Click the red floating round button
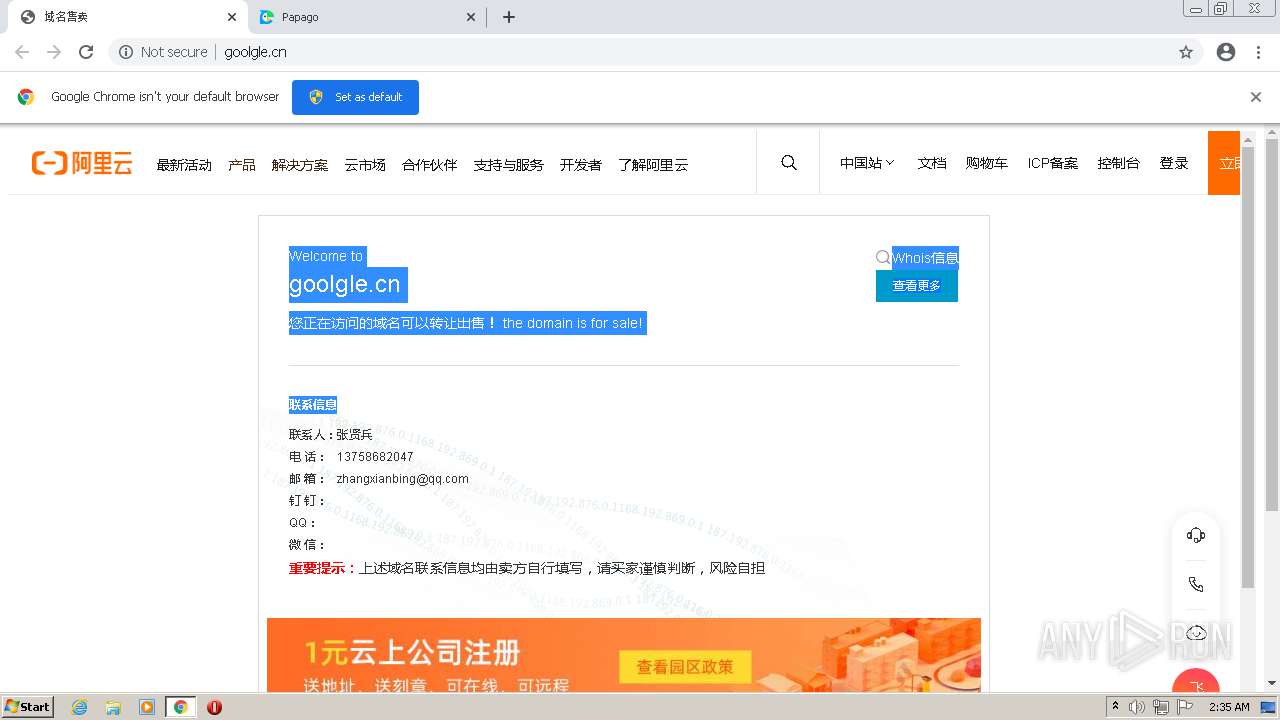Viewport: 1280px width, 720px height. (x=1196, y=684)
